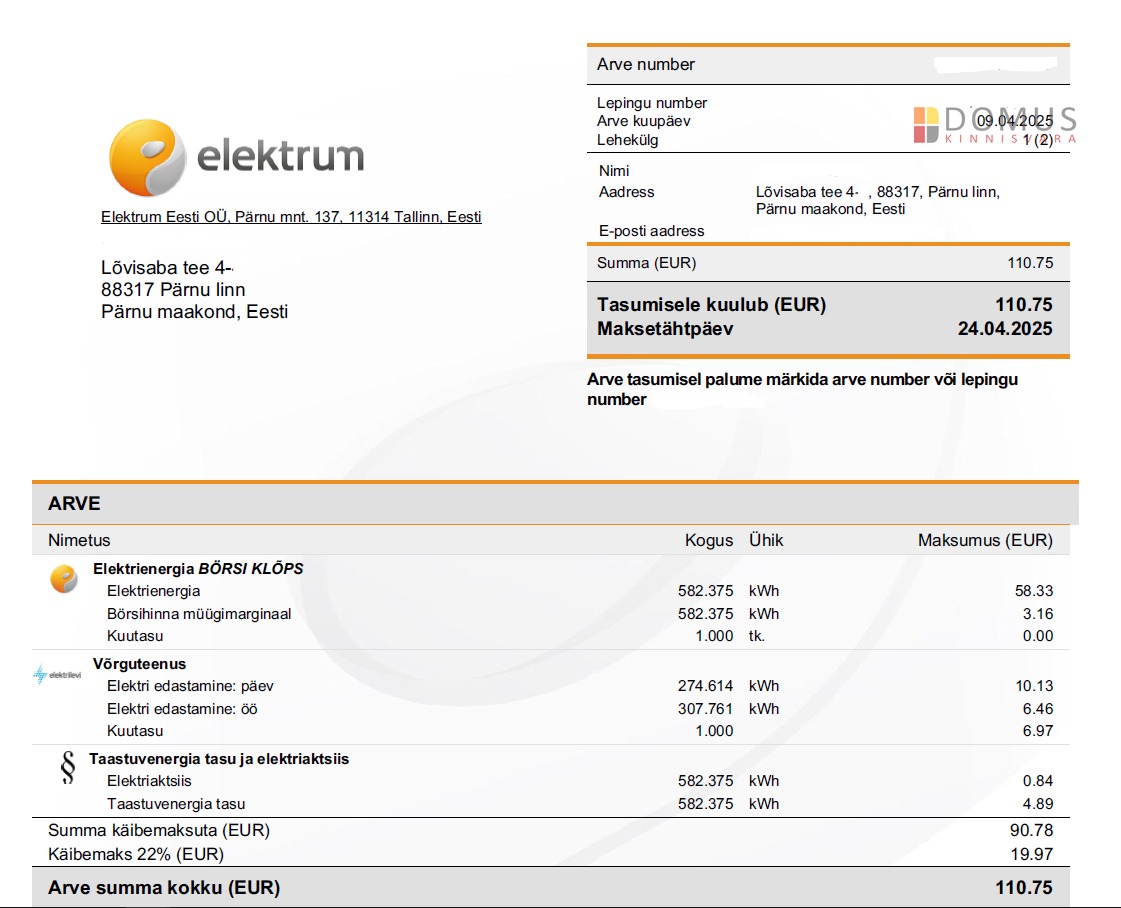Select the Nimetus column header

click(79, 540)
